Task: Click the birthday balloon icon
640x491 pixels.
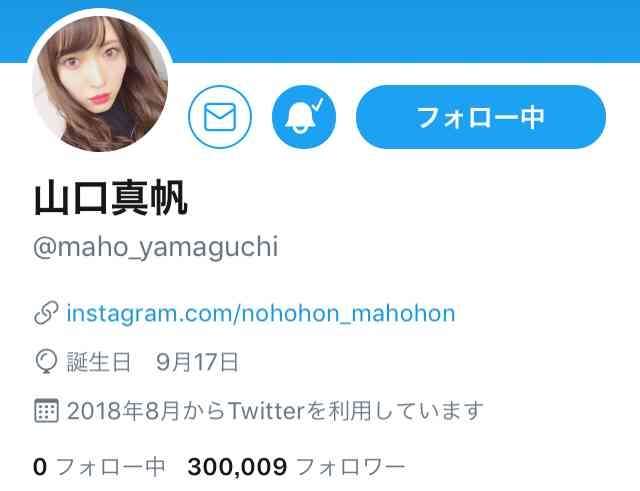Action: click(46, 362)
